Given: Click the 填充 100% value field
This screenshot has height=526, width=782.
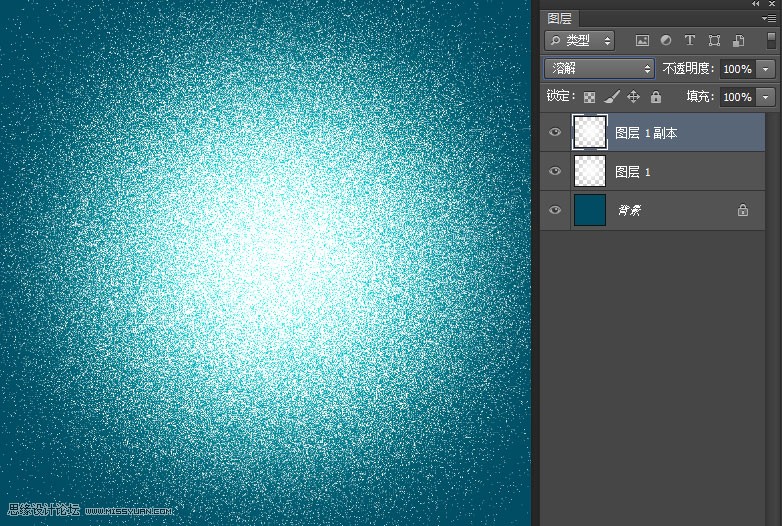Looking at the screenshot, I should (738, 97).
